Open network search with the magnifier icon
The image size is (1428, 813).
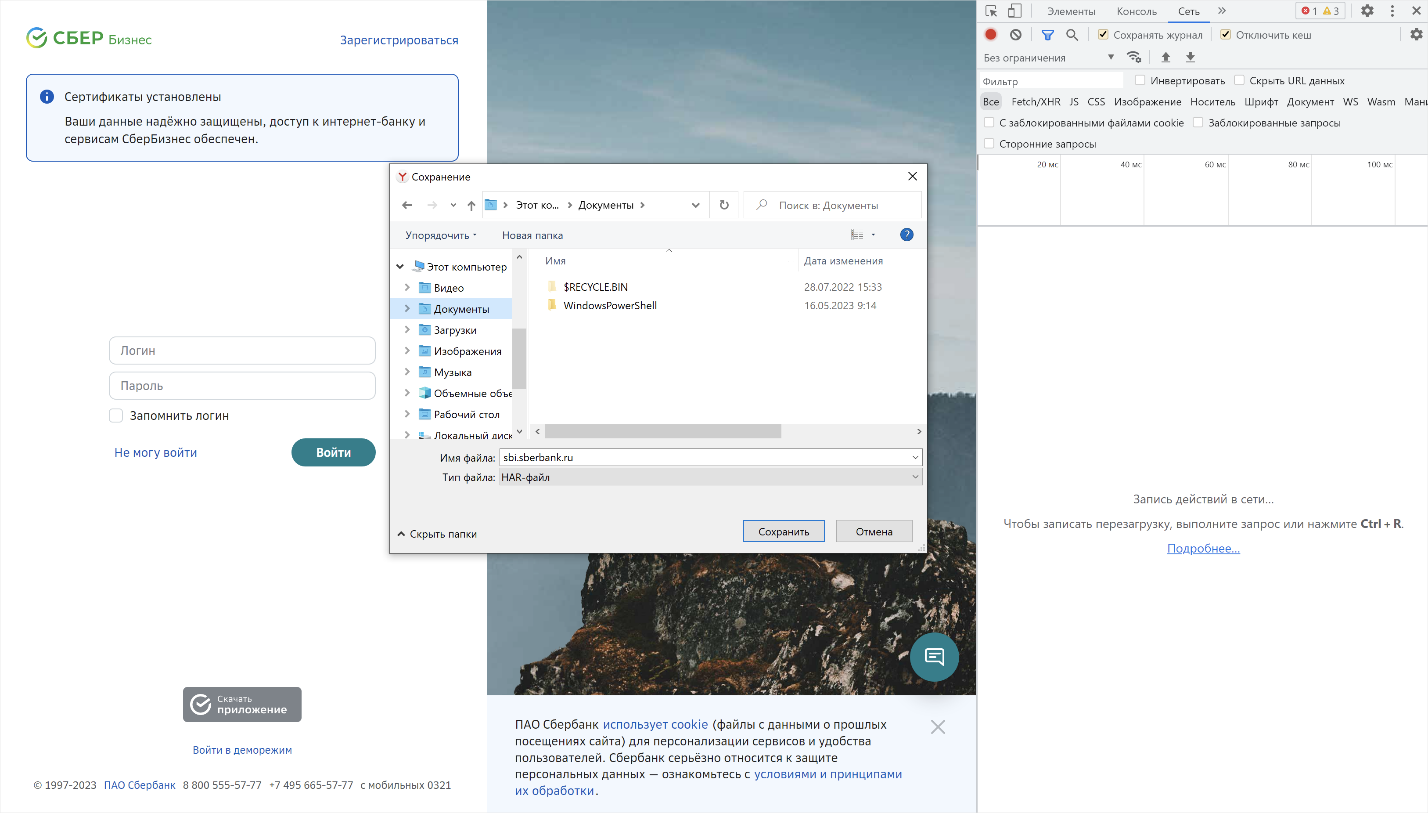1072,35
